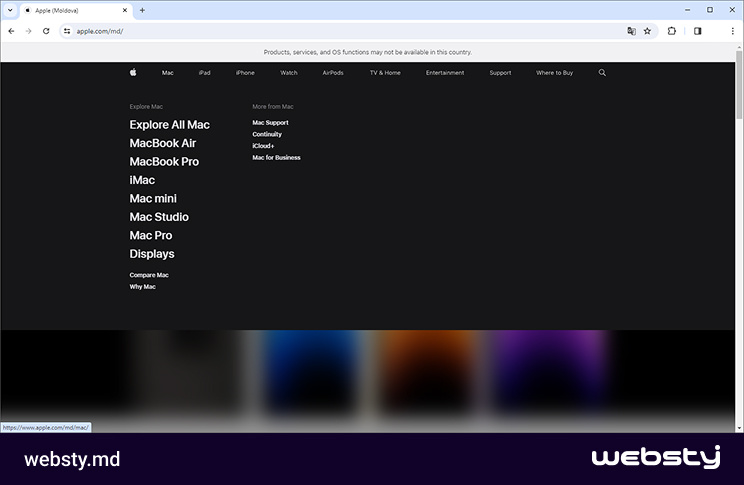Screen dimensions: 744x485
Task: Open Chrome three-dot menu
Action: click(733, 31)
